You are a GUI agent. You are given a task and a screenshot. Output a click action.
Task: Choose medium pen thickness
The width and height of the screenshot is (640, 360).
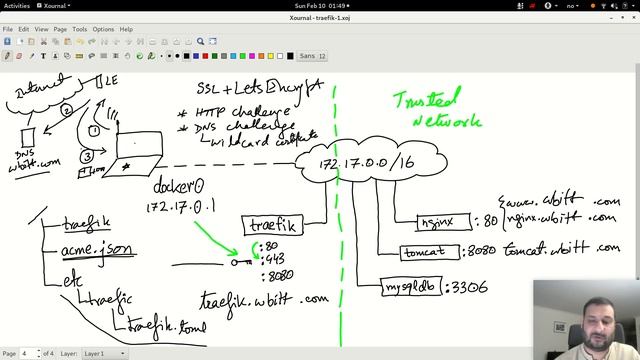point(169,56)
